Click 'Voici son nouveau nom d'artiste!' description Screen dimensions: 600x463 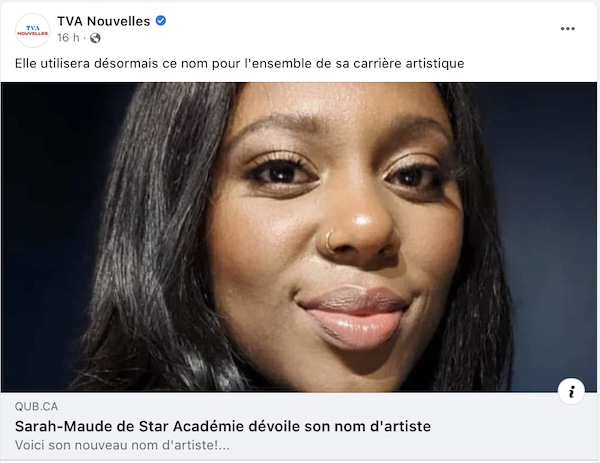click(122, 445)
